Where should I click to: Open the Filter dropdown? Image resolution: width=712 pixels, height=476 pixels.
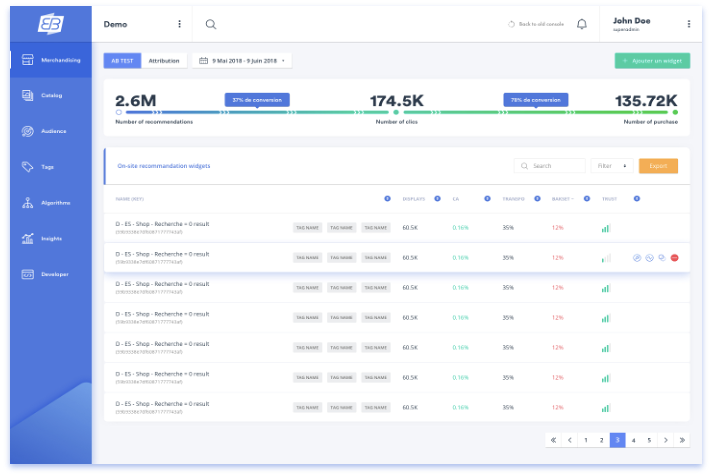tap(612, 166)
